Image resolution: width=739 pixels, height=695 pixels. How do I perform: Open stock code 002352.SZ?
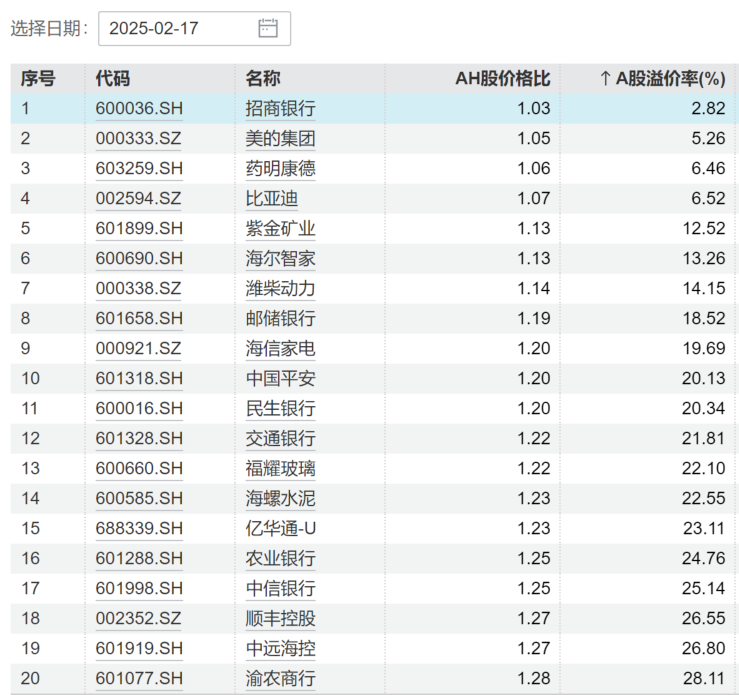139,619
